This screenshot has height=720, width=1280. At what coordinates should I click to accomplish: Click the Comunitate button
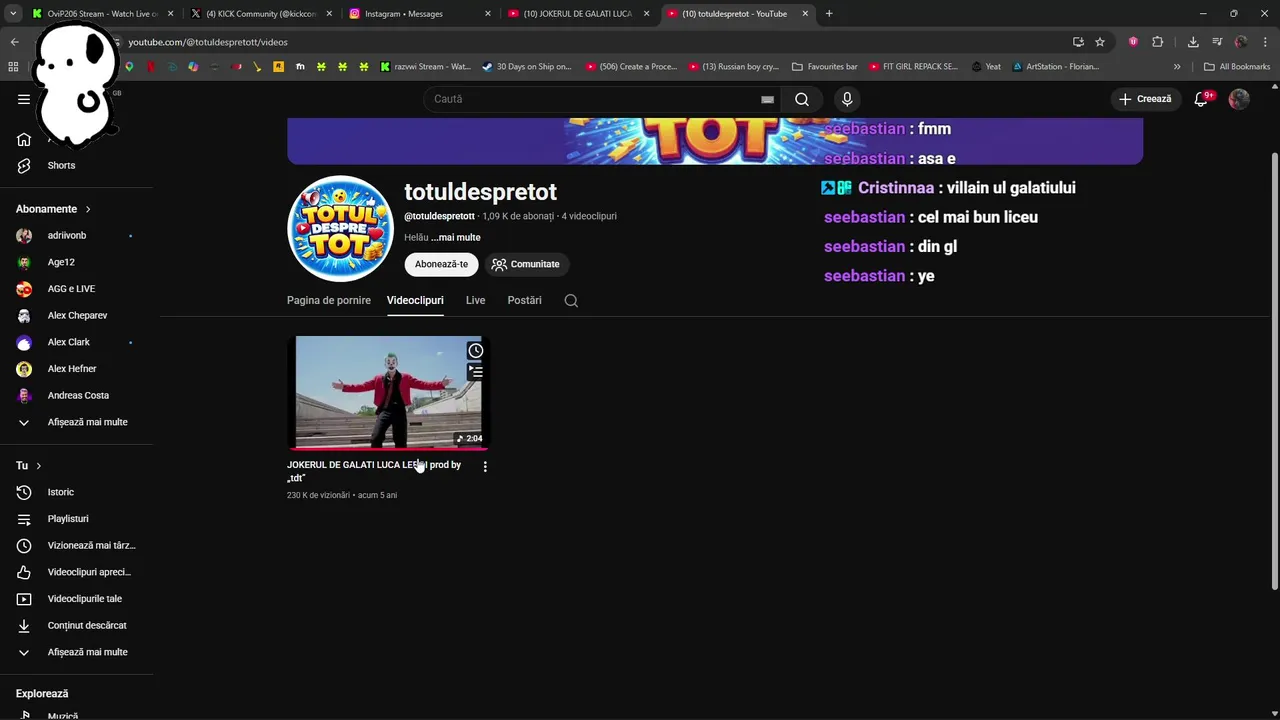click(526, 264)
